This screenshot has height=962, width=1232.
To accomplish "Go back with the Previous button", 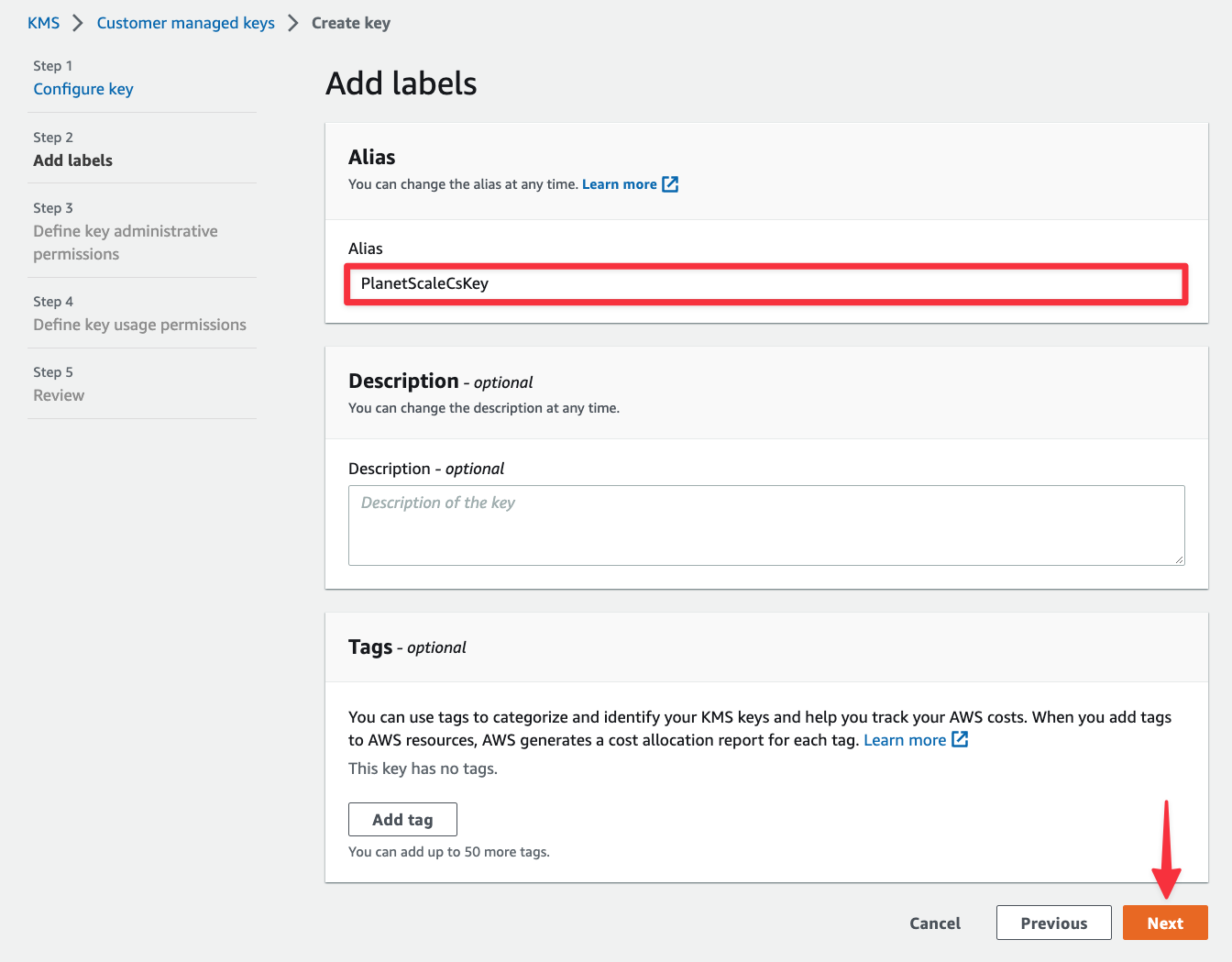I will 1054,923.
